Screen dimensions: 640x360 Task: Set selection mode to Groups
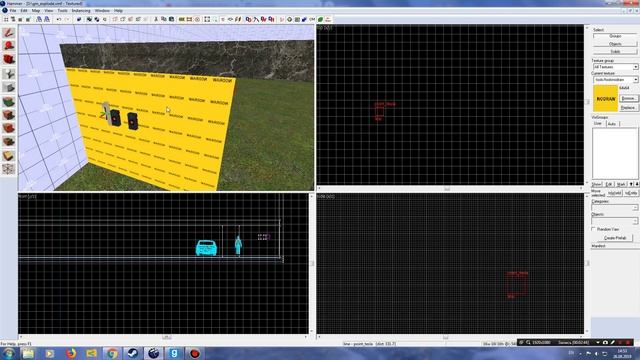click(x=615, y=36)
